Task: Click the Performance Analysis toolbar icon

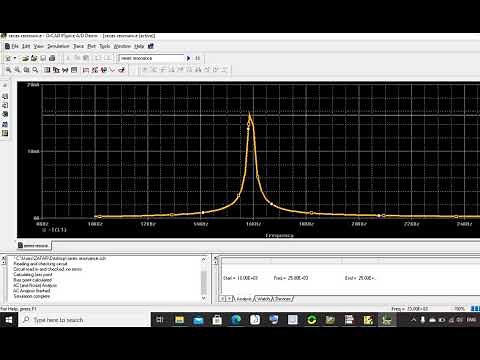Action: coord(65,70)
